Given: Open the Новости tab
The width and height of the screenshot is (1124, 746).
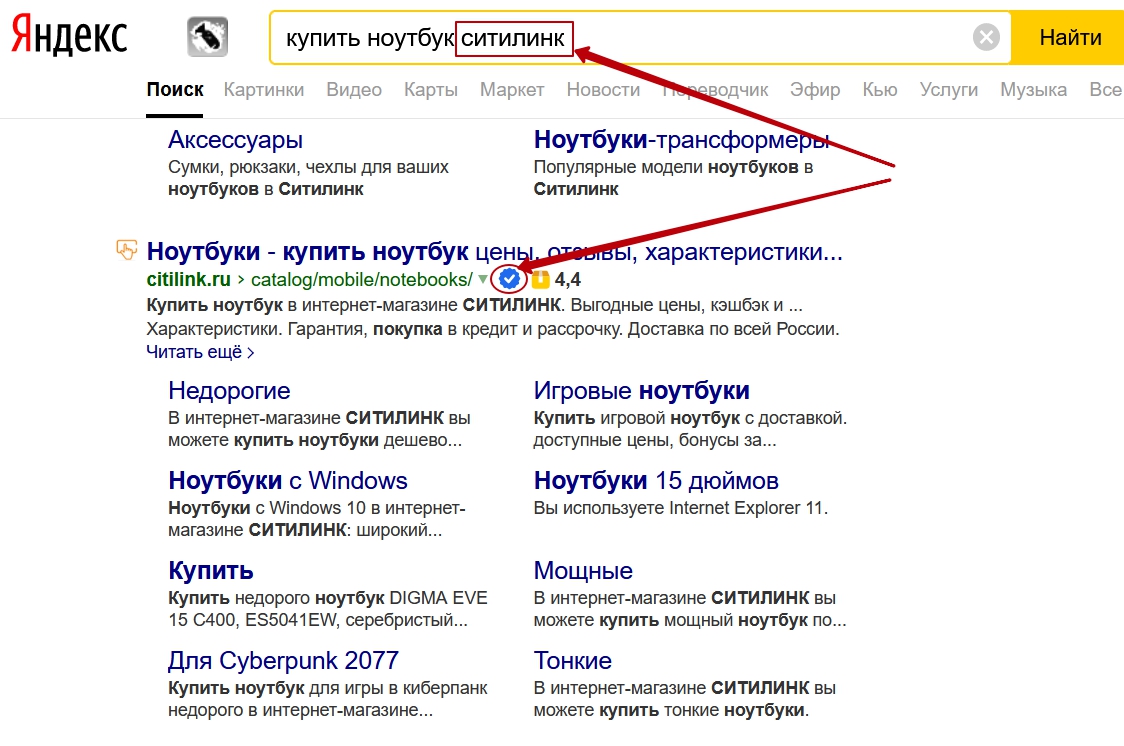Looking at the screenshot, I should [x=603, y=90].
